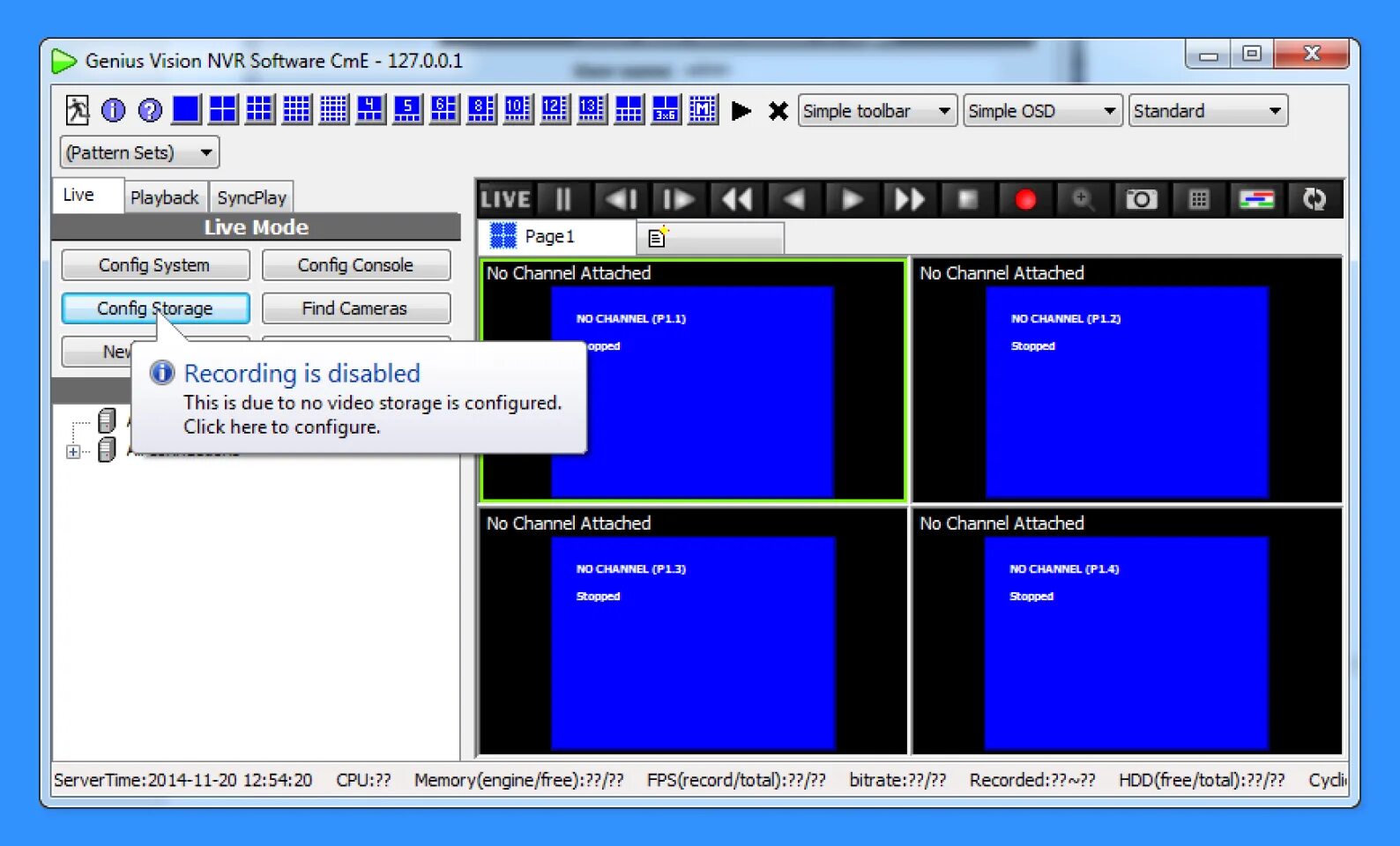The width and height of the screenshot is (1400, 846).
Task: Pause the video playback
Action: point(562,199)
